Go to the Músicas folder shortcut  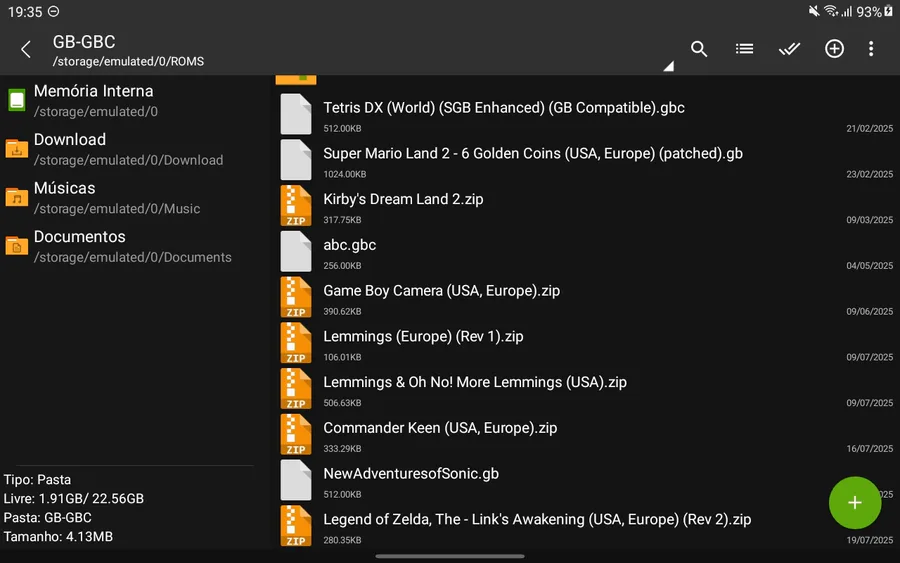pyautogui.click(x=65, y=197)
